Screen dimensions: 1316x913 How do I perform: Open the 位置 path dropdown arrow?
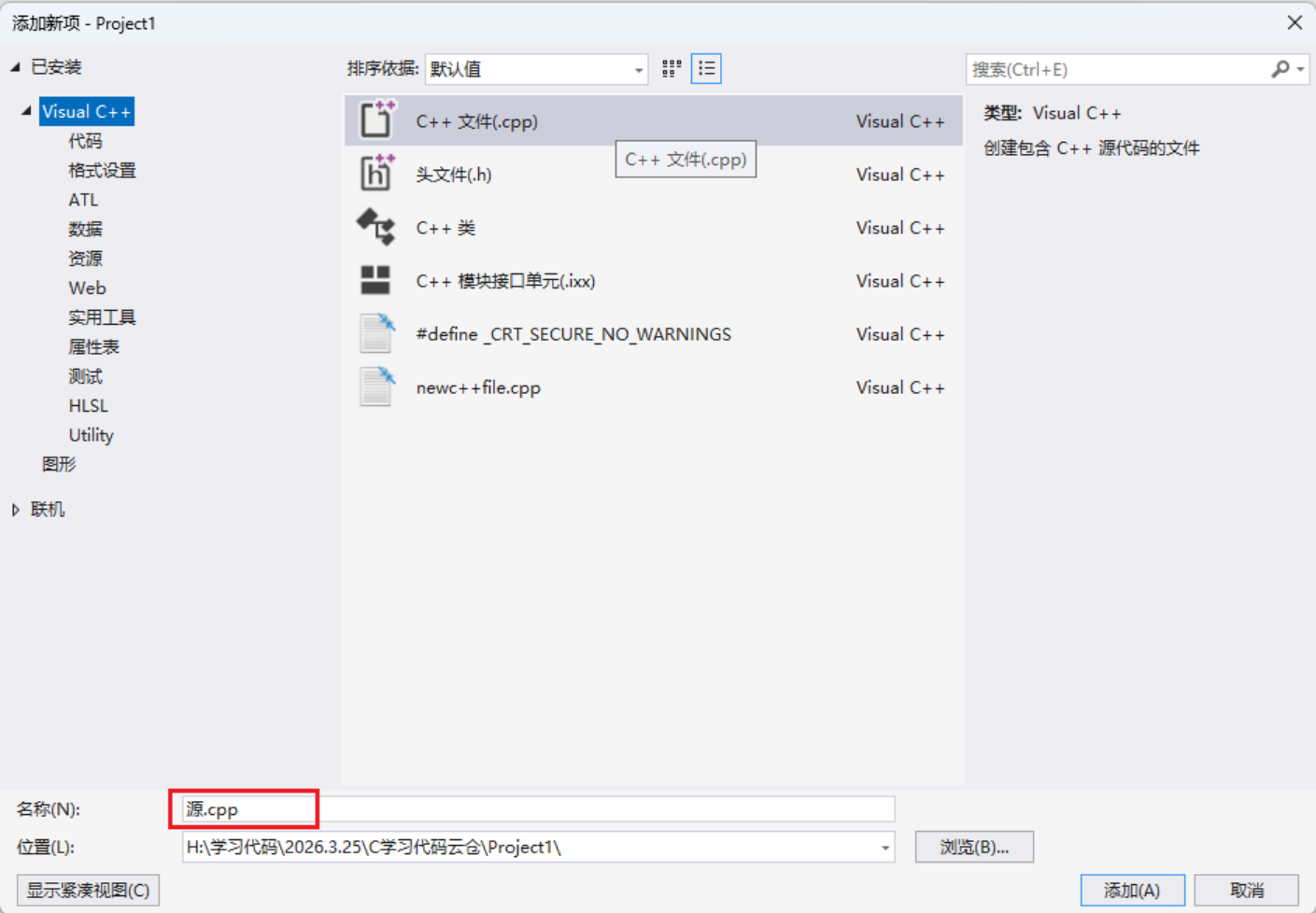click(884, 848)
